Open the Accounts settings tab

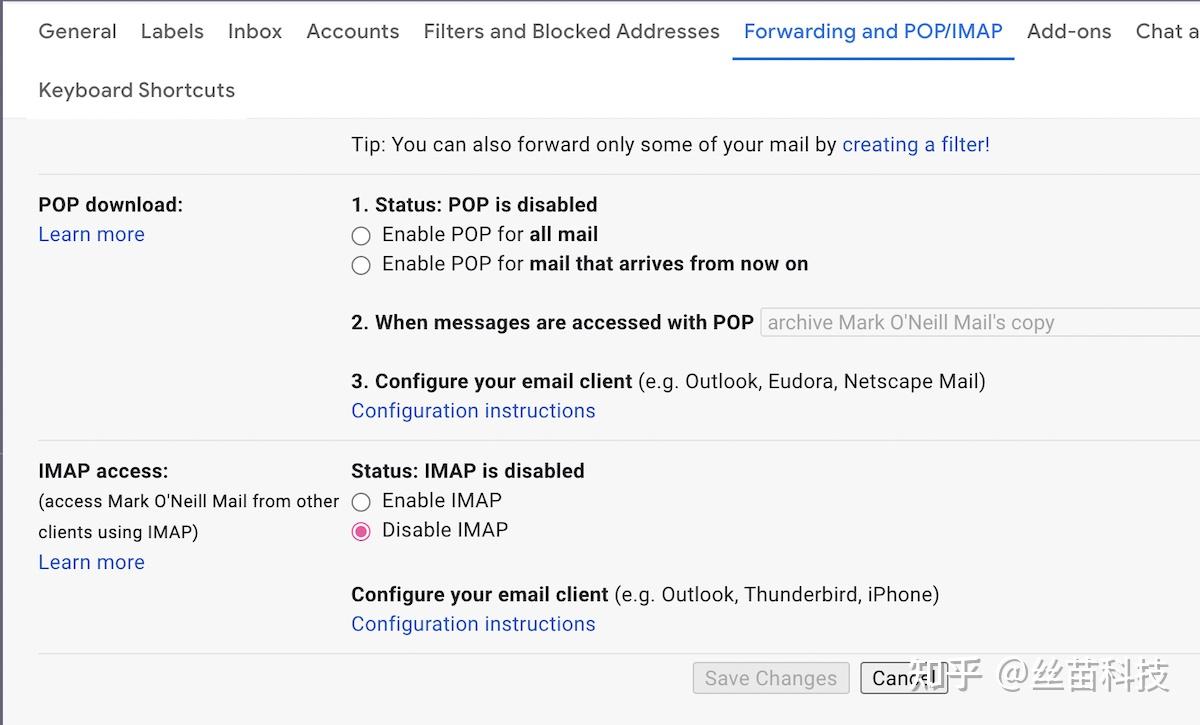point(352,31)
